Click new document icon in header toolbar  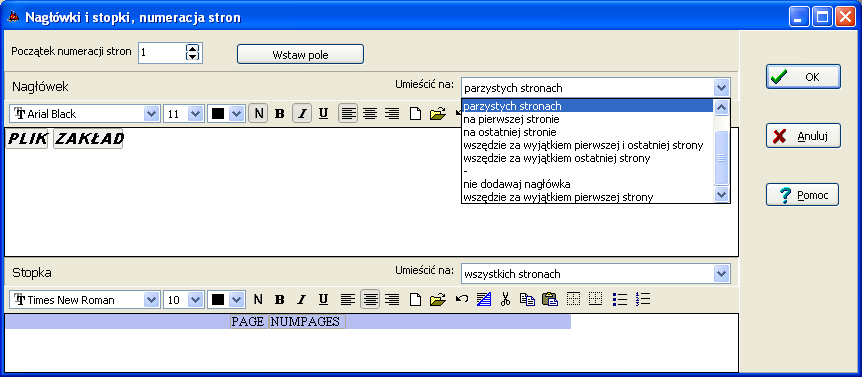416,114
